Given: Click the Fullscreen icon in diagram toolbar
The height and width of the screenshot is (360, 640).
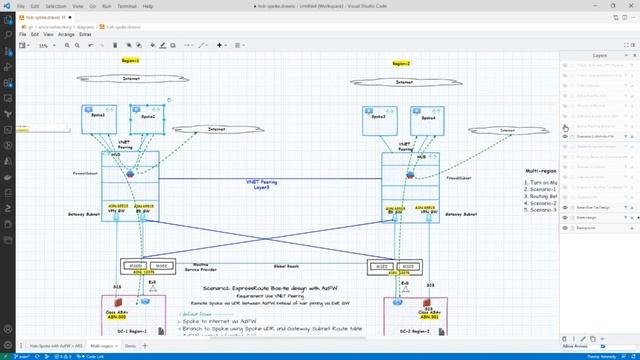Looking at the screenshot, I should point(626,45).
